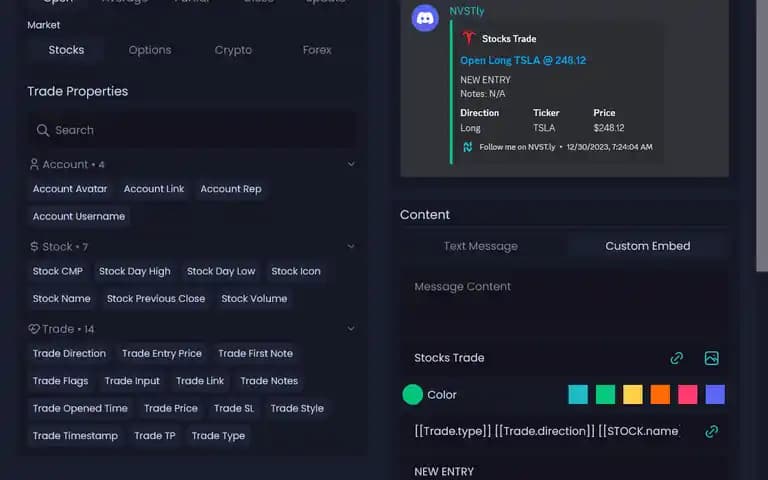Insert the Stock Volume property
Viewport: 768px width, 480px height.
pos(254,299)
